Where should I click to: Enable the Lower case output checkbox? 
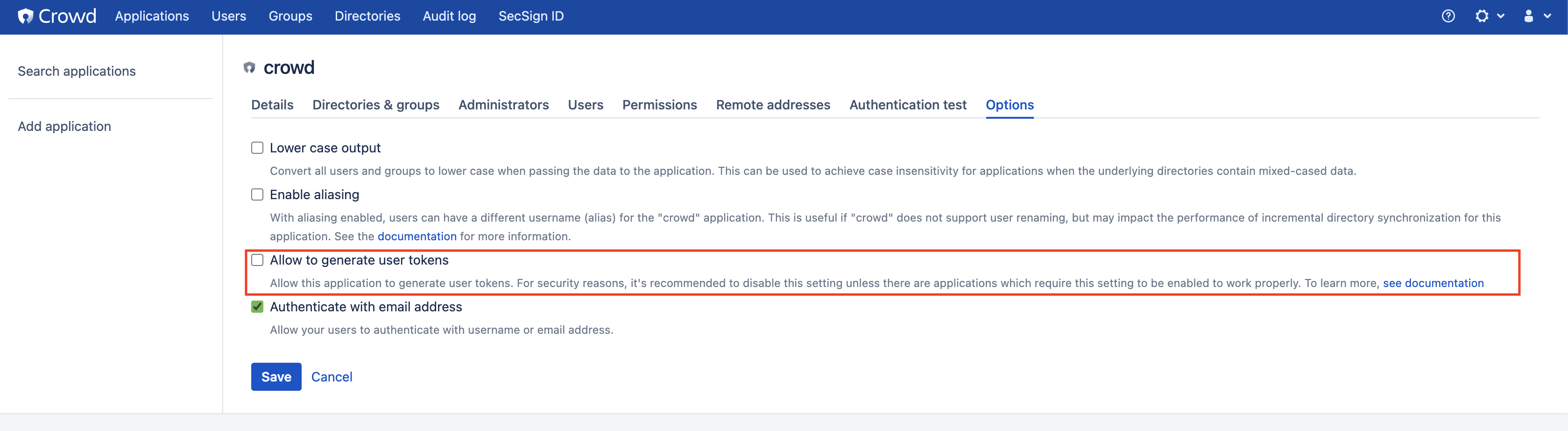tap(257, 147)
